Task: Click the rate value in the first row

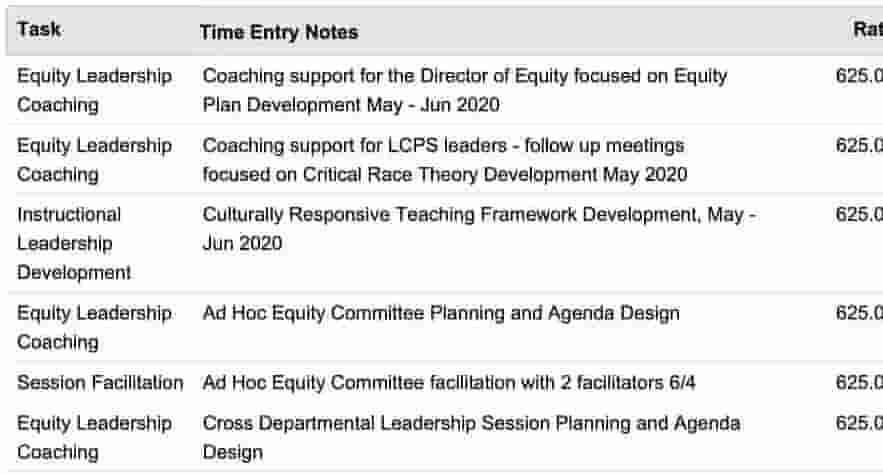Action: tap(859, 76)
